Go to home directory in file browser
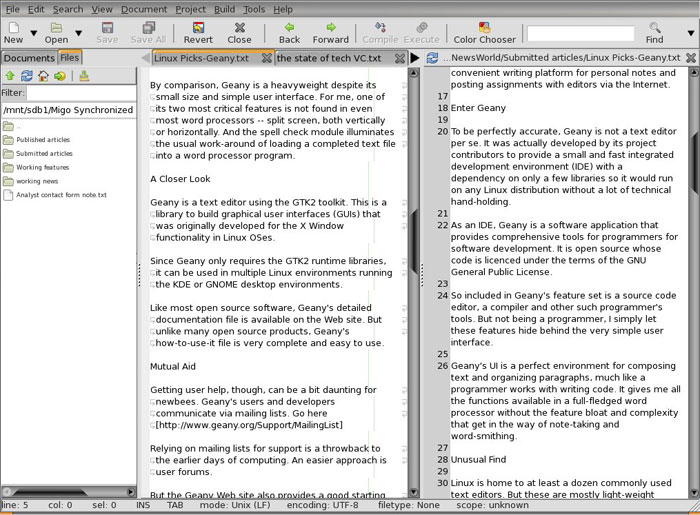Image resolution: width=700 pixels, height=515 pixels. click(x=43, y=76)
